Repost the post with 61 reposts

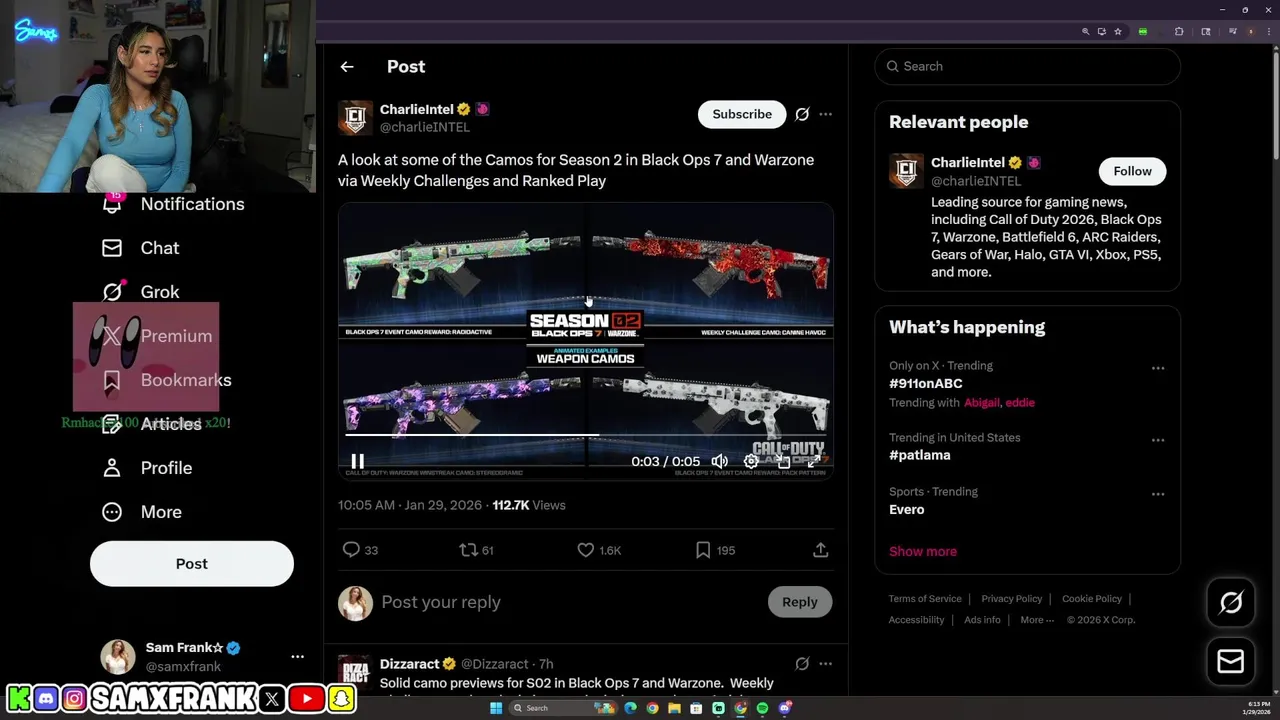476,550
